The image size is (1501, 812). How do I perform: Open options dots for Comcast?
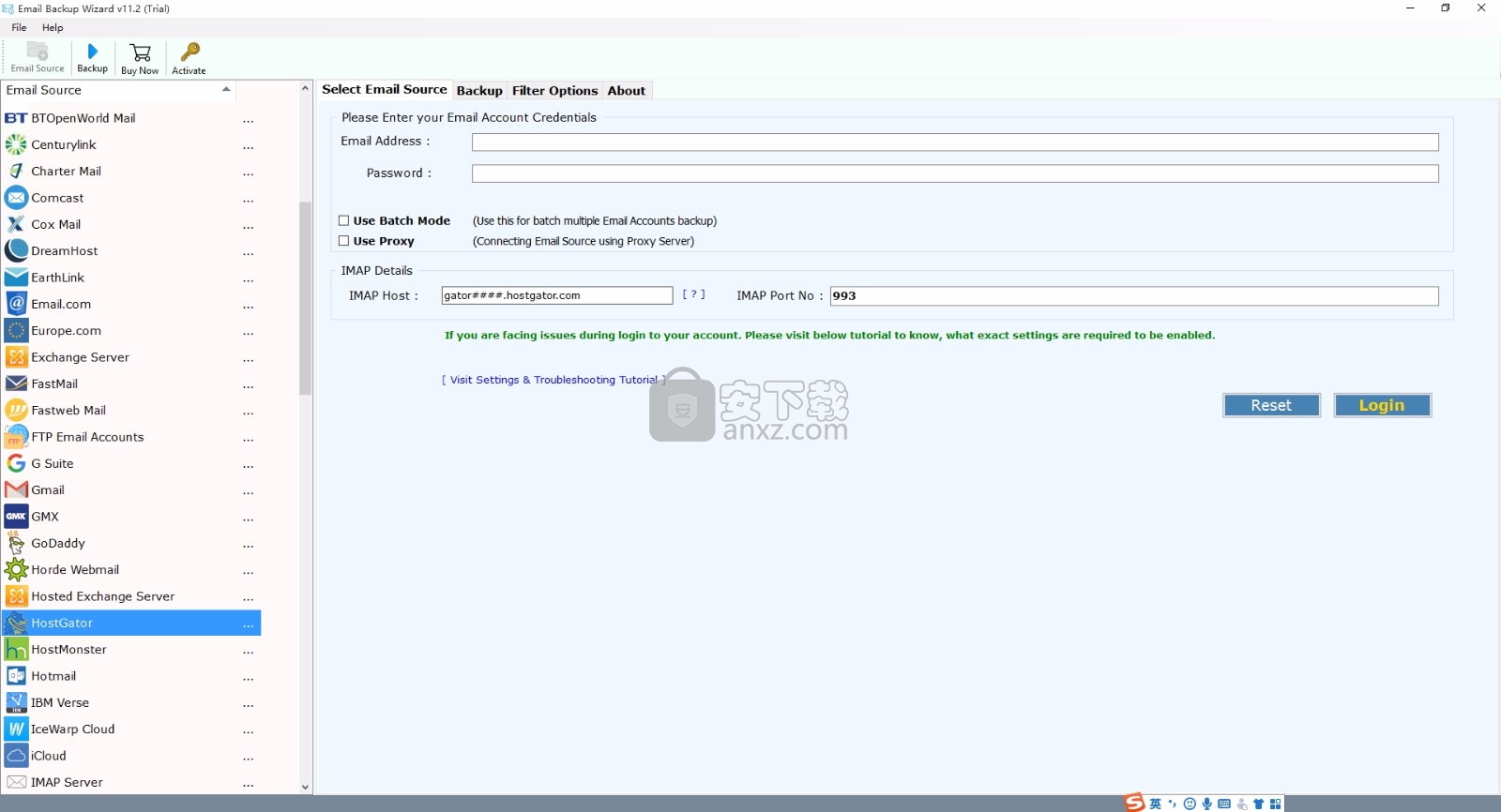click(x=248, y=200)
